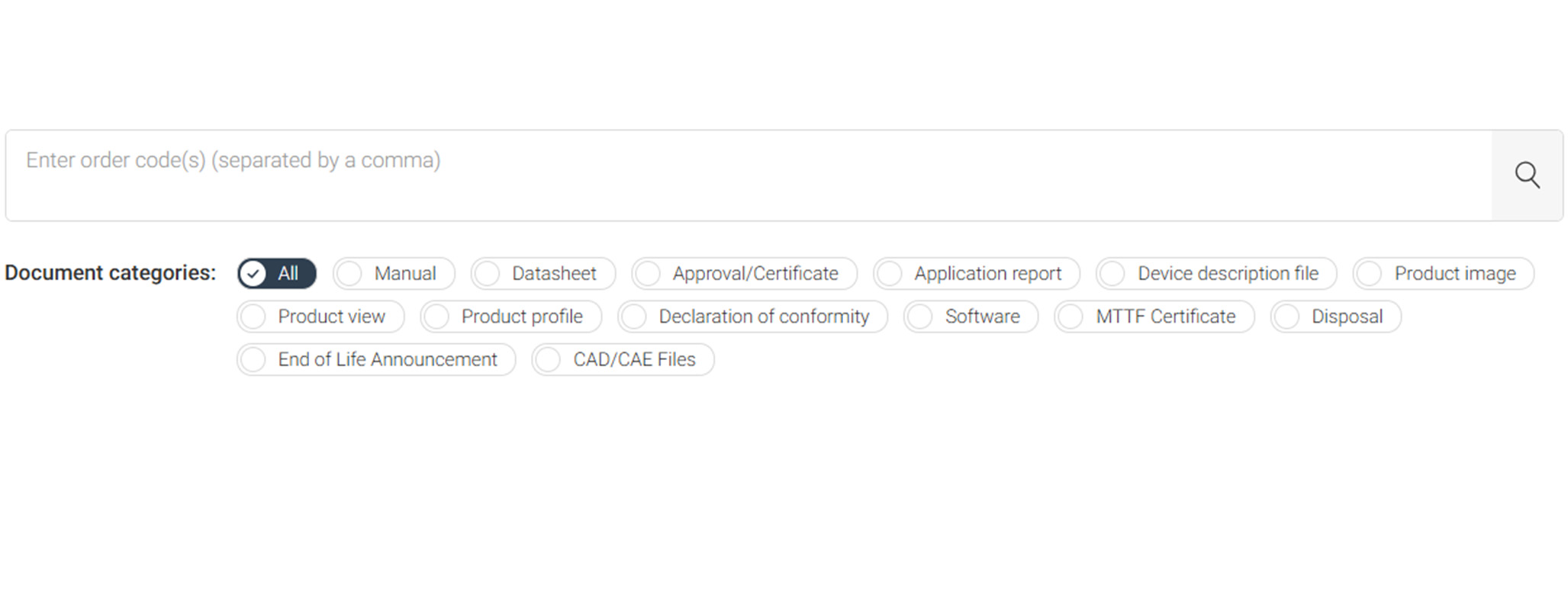Enable the CAD/CAE Files filter
The height and width of the screenshot is (614, 1568).
pos(623,359)
